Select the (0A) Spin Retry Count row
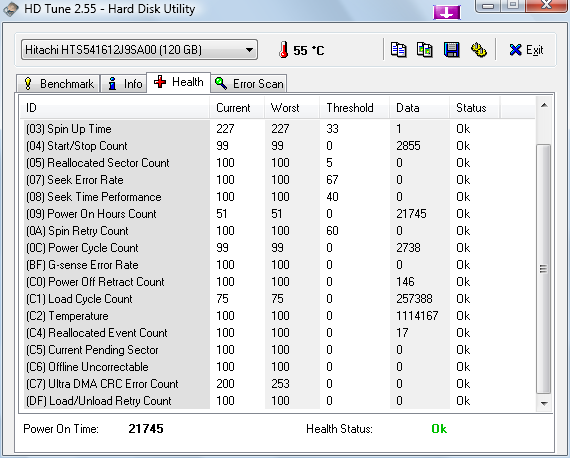570x458 pixels. (x=278, y=231)
